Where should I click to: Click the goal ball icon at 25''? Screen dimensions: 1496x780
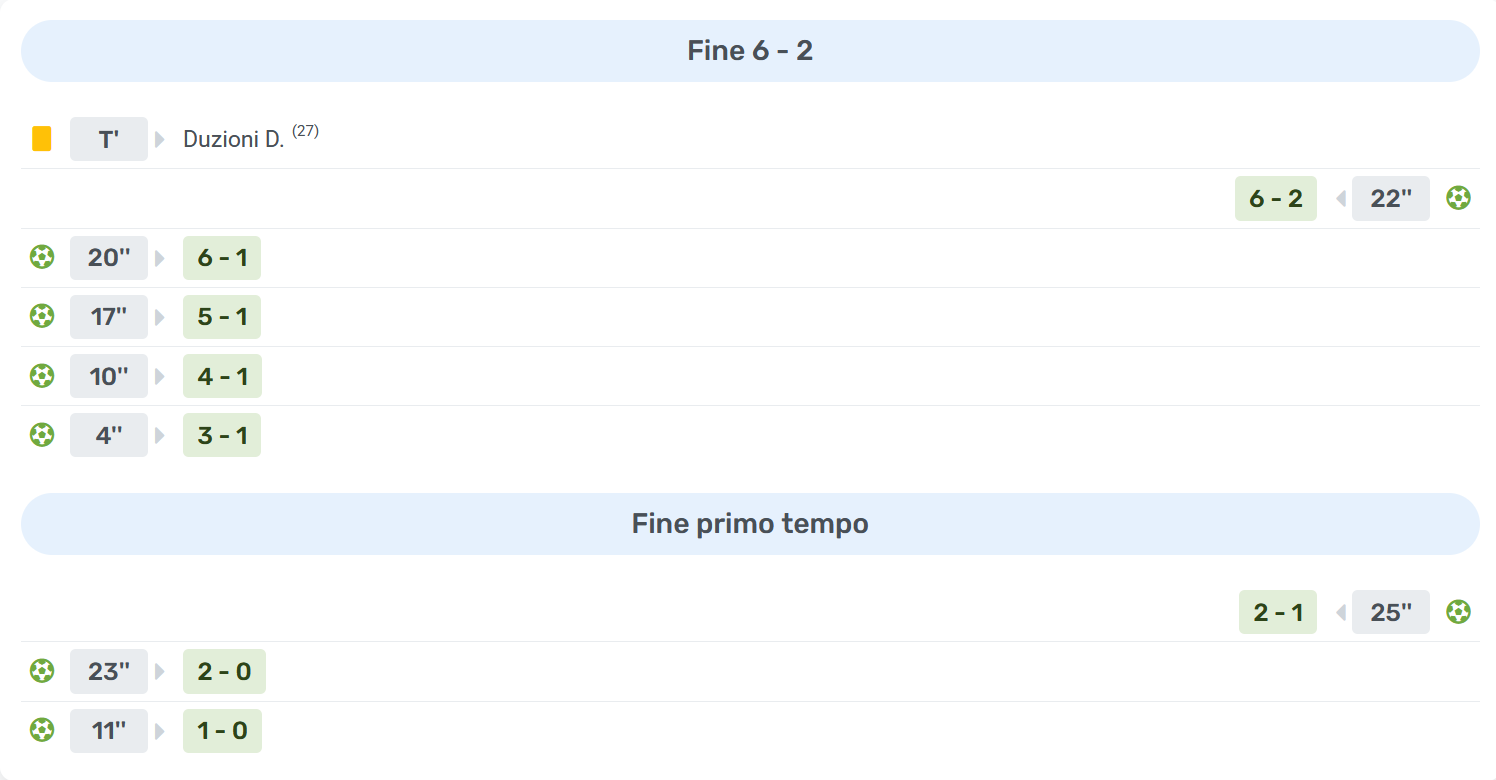point(1458,612)
